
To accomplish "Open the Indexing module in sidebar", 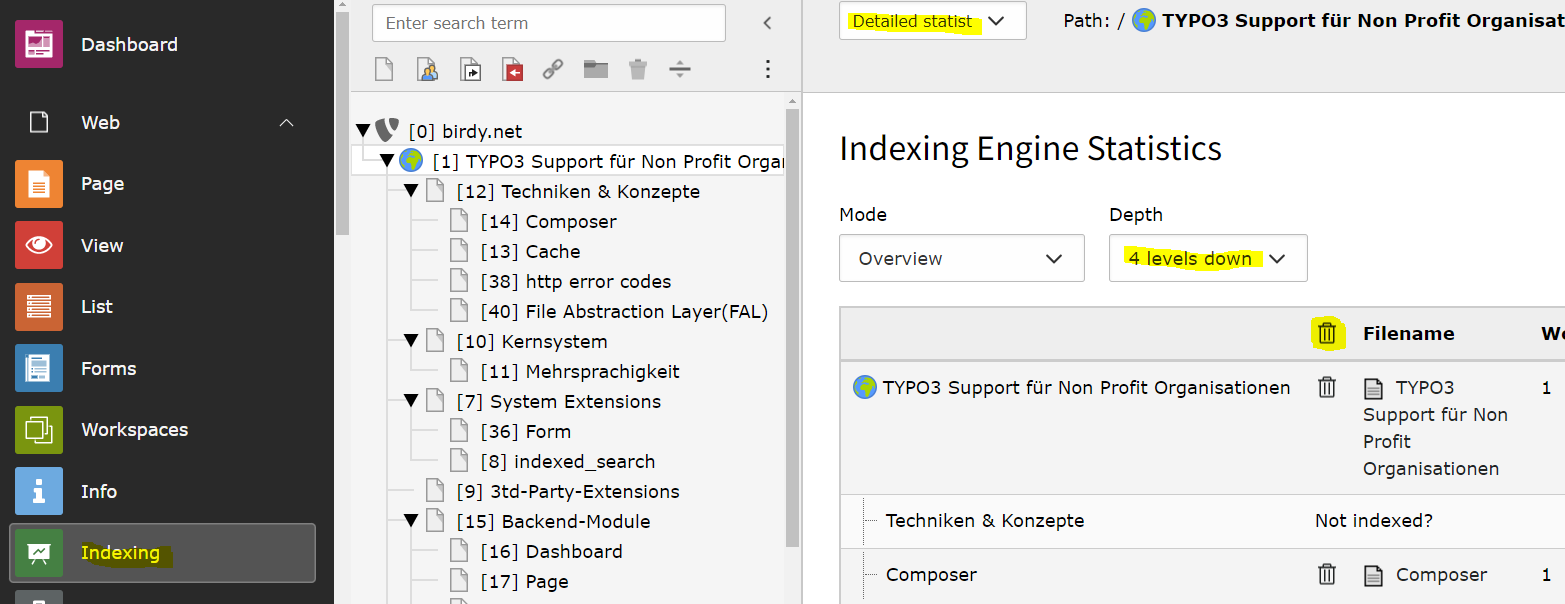I will [x=120, y=553].
